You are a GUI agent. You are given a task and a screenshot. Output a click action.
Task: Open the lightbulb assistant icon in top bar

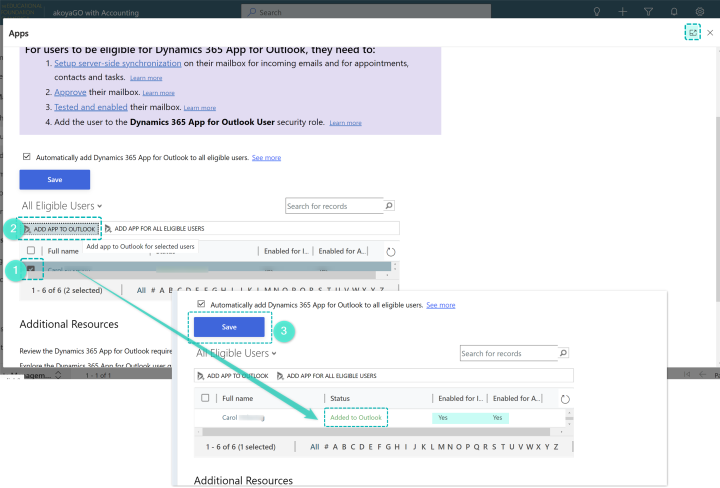tap(596, 11)
